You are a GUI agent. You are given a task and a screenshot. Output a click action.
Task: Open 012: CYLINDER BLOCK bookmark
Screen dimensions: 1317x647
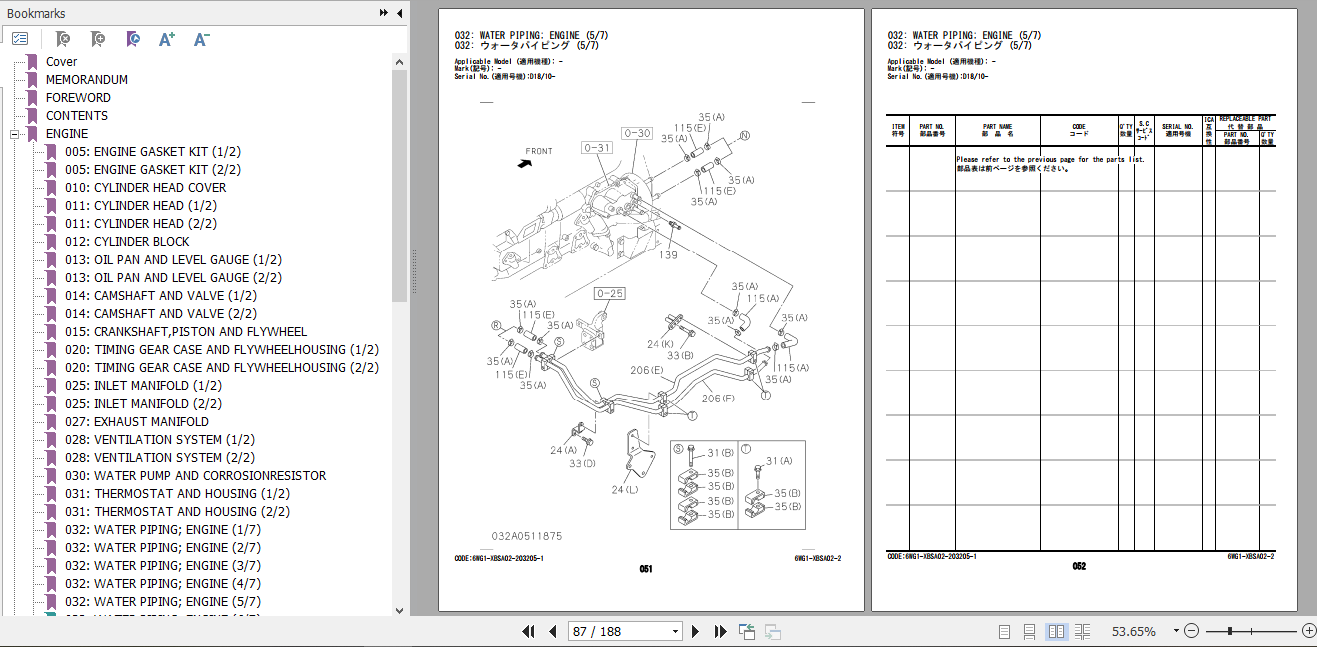pyautogui.click(x=127, y=242)
